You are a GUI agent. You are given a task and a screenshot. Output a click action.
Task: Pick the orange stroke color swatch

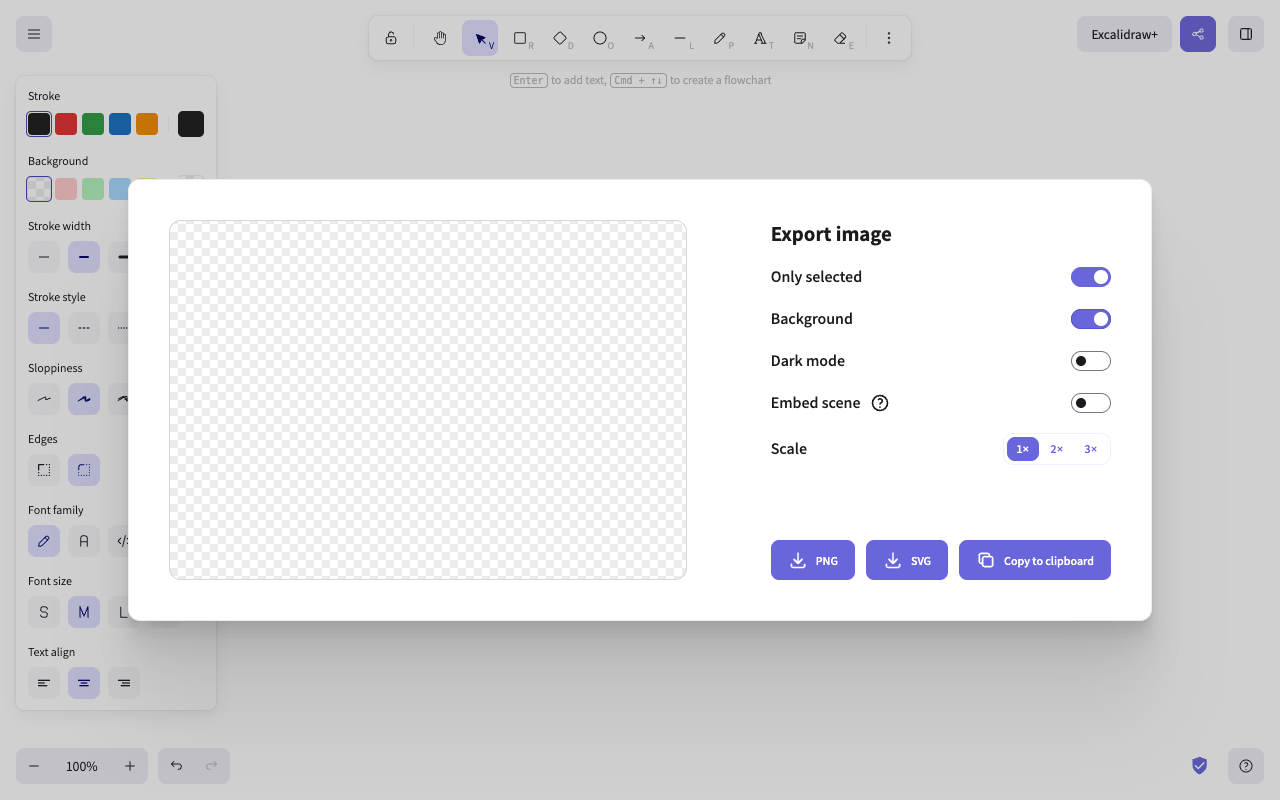coord(147,124)
